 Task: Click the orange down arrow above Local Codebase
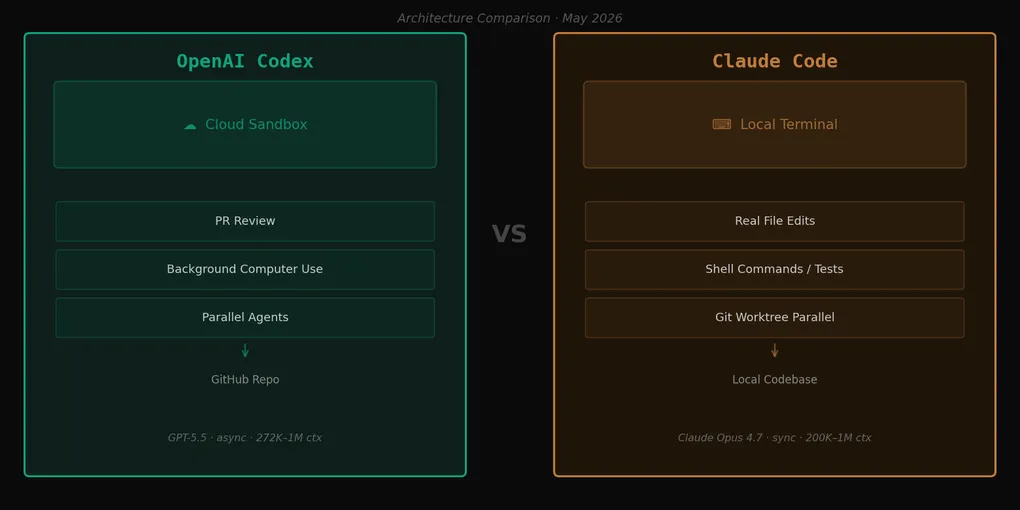[775, 351]
